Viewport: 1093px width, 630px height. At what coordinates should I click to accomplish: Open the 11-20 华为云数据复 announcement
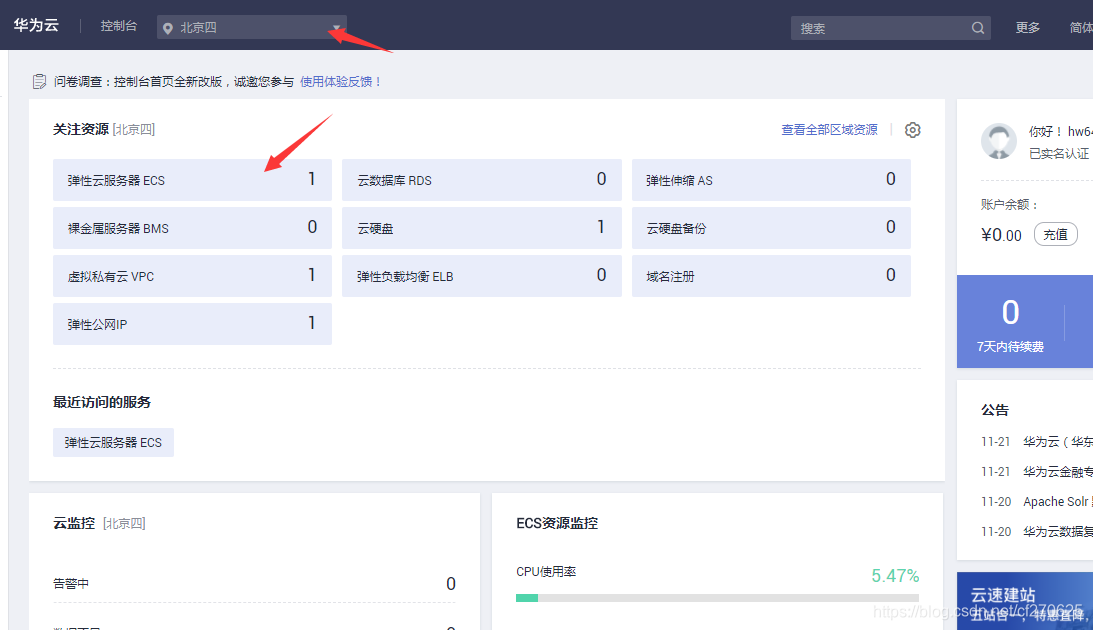click(1037, 532)
